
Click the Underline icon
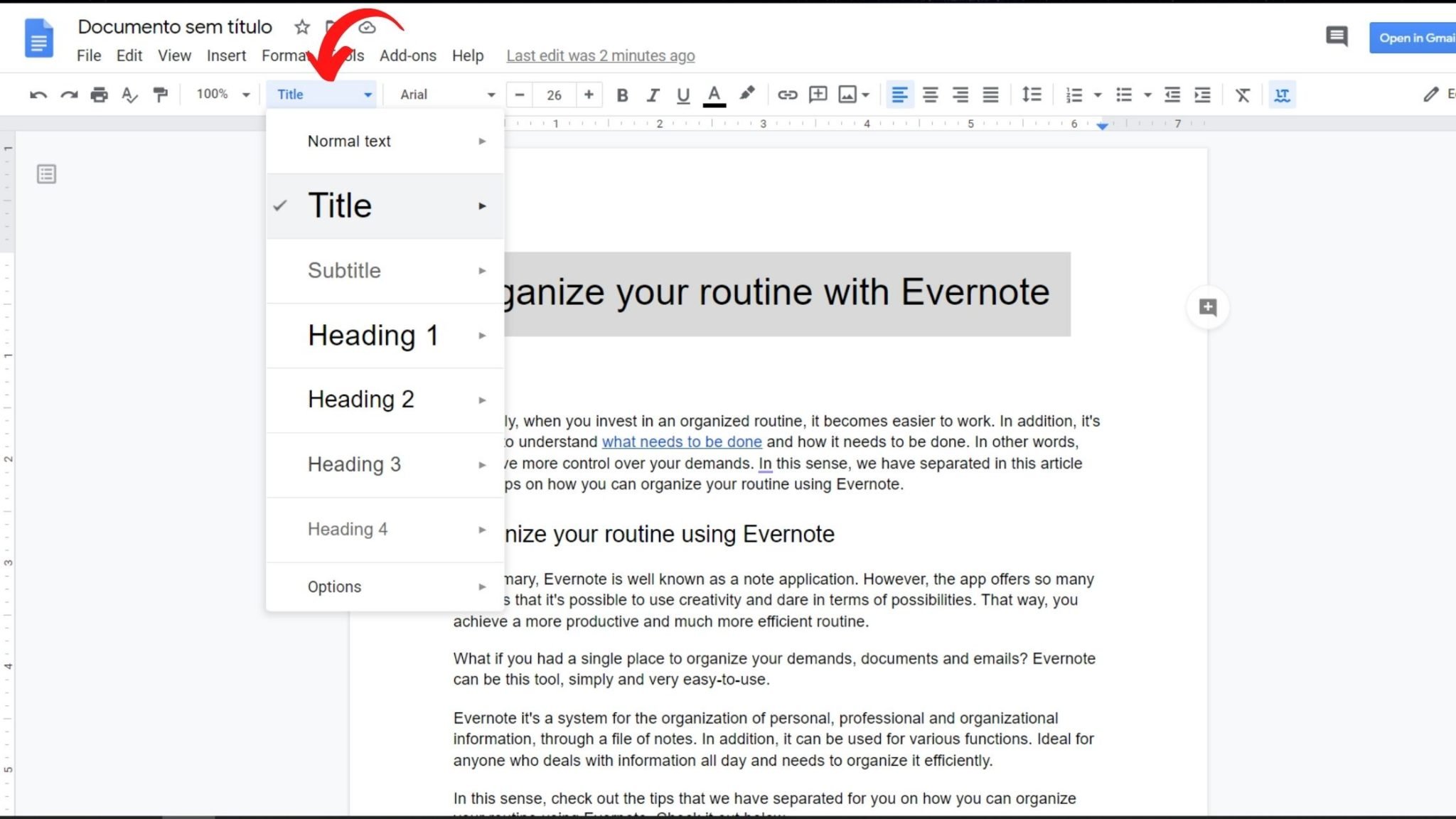pyautogui.click(x=683, y=95)
